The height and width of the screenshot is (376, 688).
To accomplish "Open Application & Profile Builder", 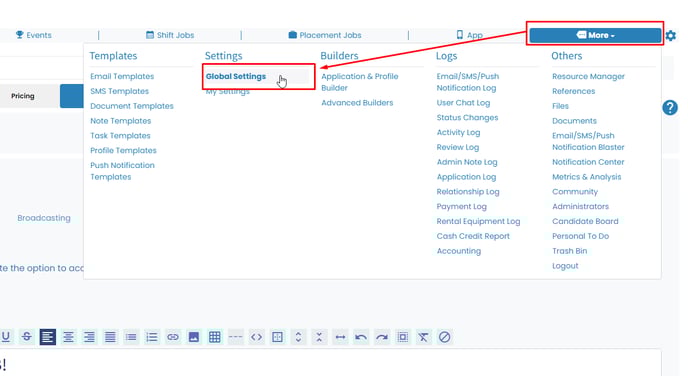I will pyautogui.click(x=360, y=82).
